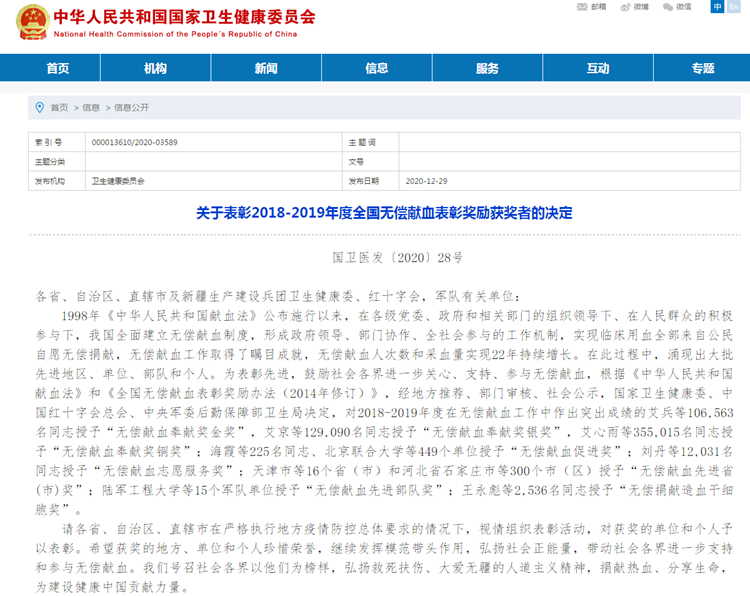The width and height of the screenshot is (750, 596).
Task: Click the salutation line starting 各省、自治区
Action: click(278, 297)
